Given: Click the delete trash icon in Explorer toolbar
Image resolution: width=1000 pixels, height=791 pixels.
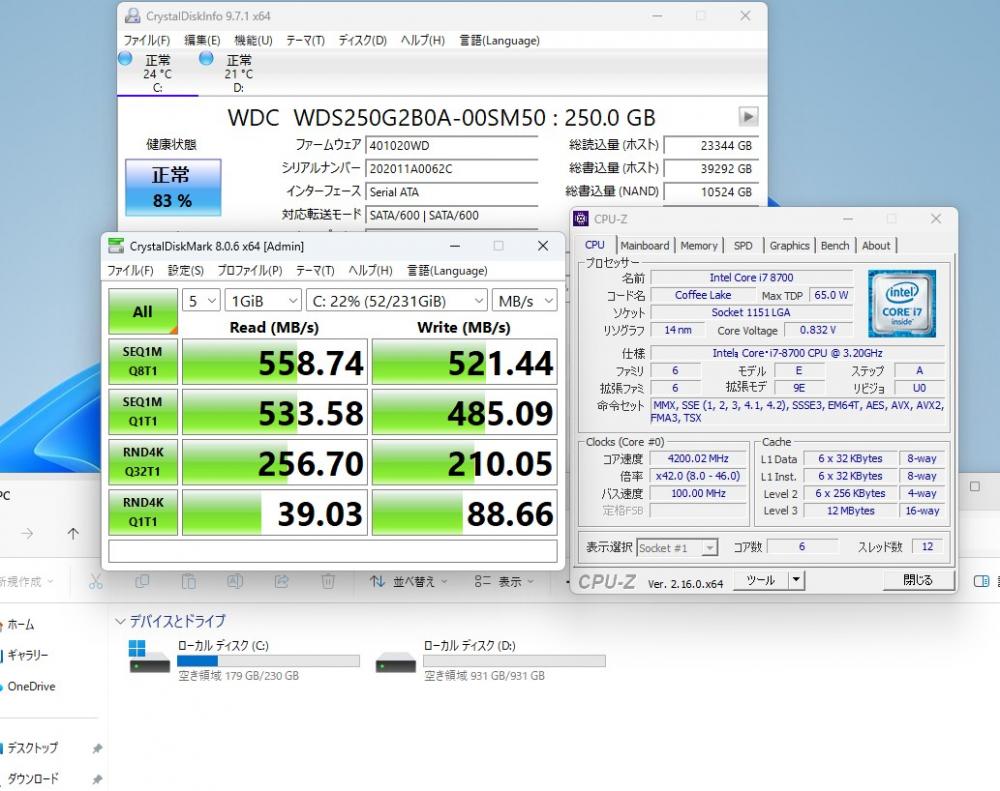Looking at the screenshot, I should (328, 581).
